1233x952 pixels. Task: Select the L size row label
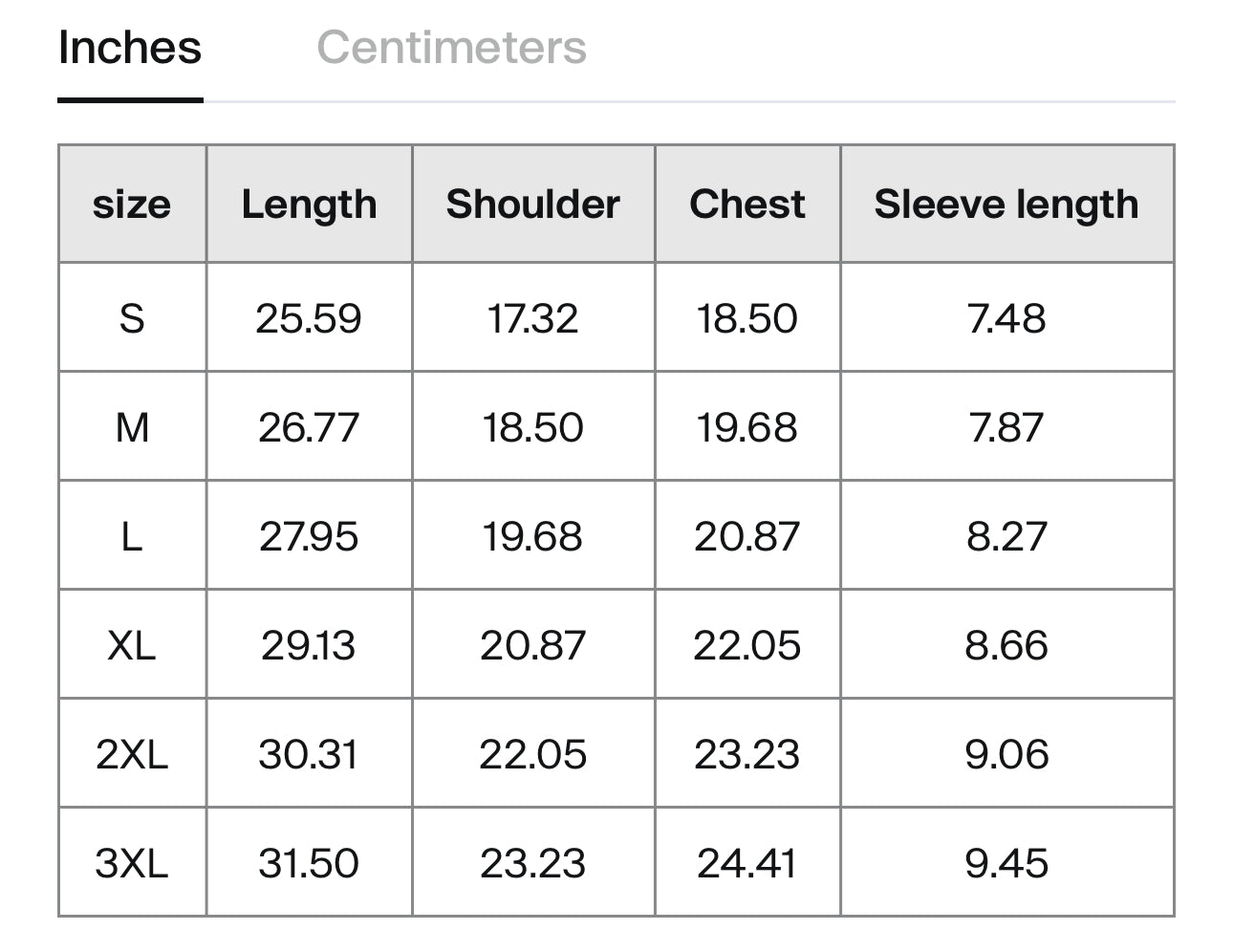(132, 536)
